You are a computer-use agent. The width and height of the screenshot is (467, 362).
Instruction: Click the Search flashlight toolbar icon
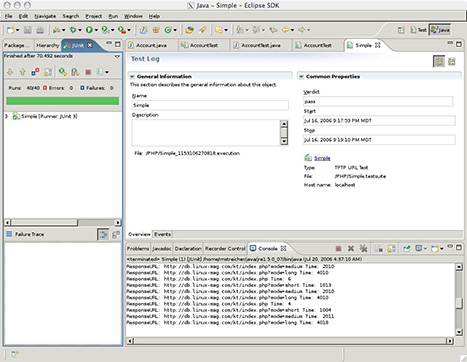pyautogui.click(x=202, y=30)
